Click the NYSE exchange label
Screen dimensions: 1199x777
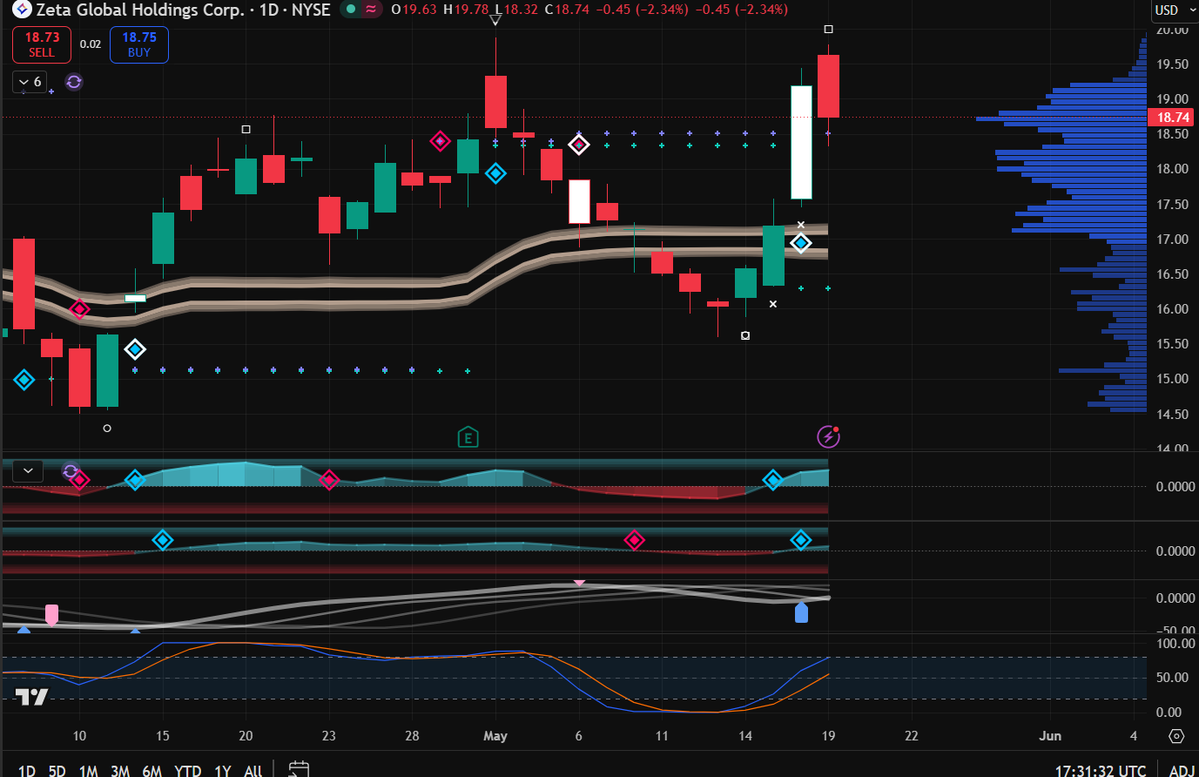click(310, 10)
